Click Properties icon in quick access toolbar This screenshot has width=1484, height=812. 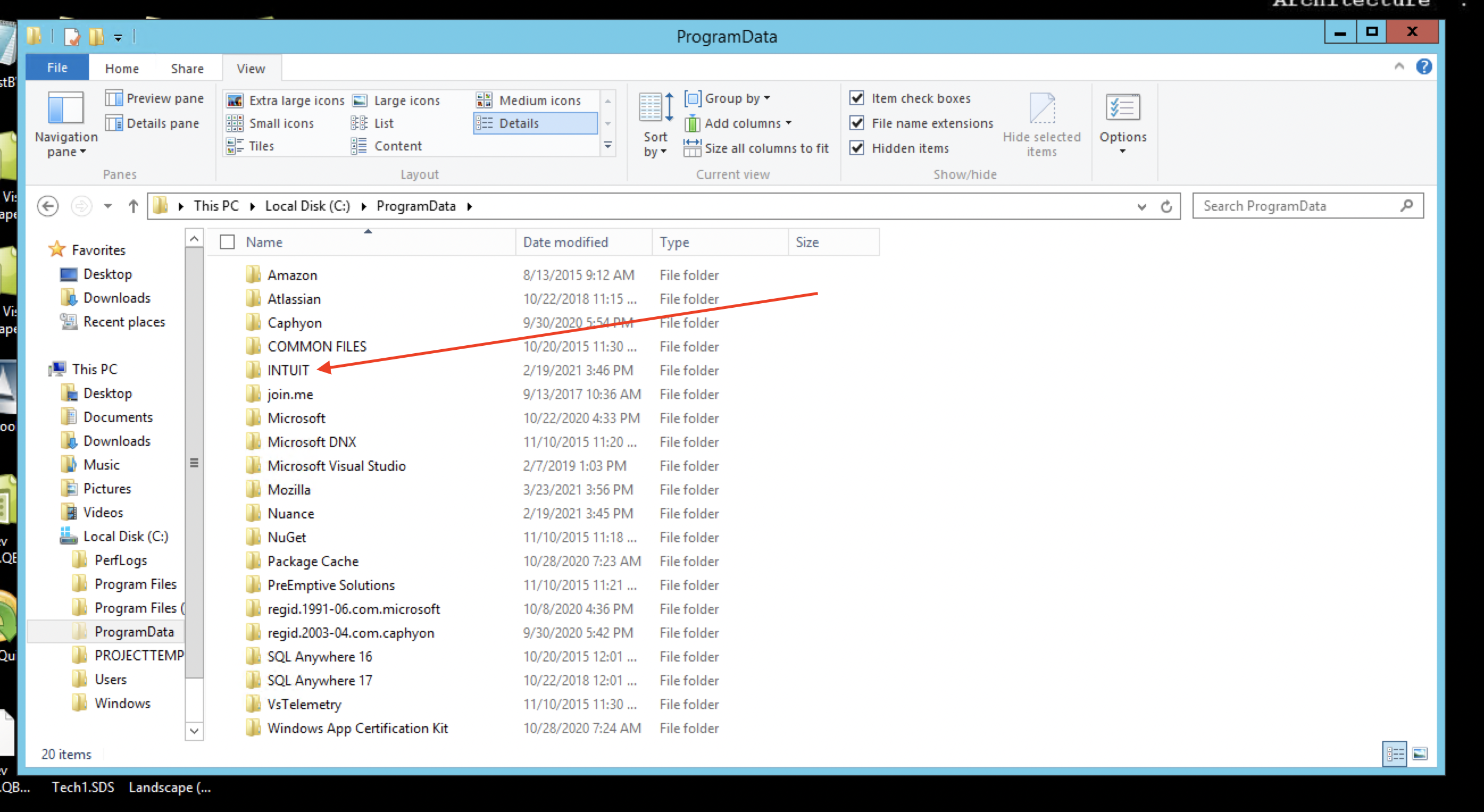[72, 37]
